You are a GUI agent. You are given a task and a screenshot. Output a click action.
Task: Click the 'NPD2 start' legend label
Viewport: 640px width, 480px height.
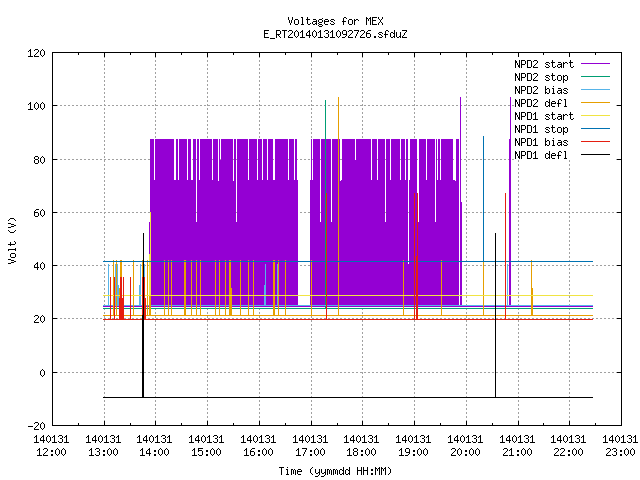(x=544, y=64)
